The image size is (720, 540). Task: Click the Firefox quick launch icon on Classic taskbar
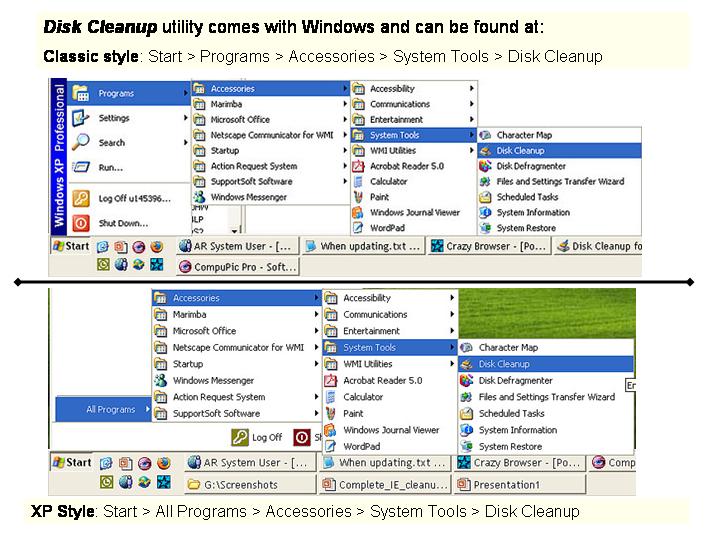157,247
